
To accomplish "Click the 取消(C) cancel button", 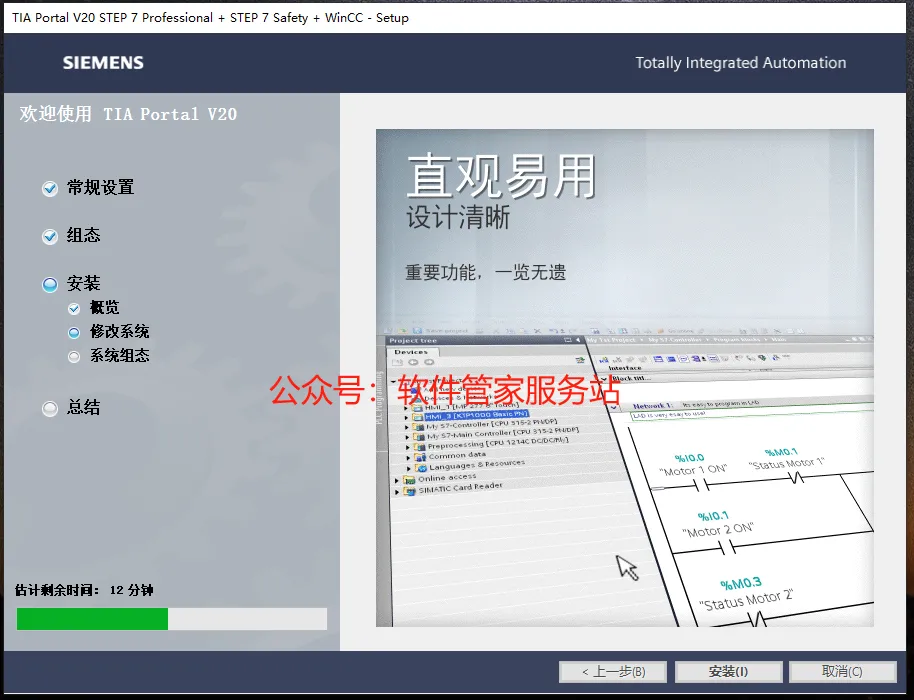I will point(842,671).
